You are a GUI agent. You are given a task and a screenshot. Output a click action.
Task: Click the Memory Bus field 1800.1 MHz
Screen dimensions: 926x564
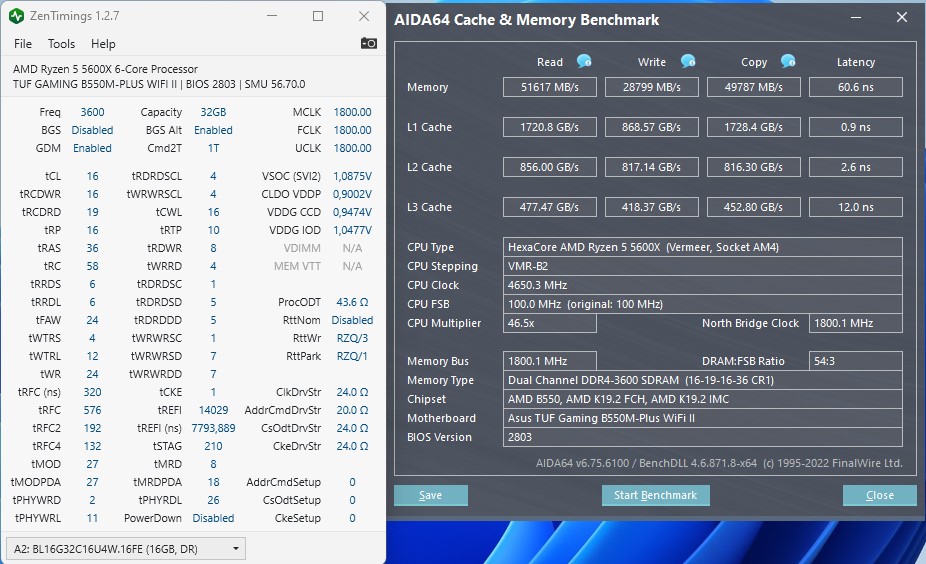coord(550,361)
